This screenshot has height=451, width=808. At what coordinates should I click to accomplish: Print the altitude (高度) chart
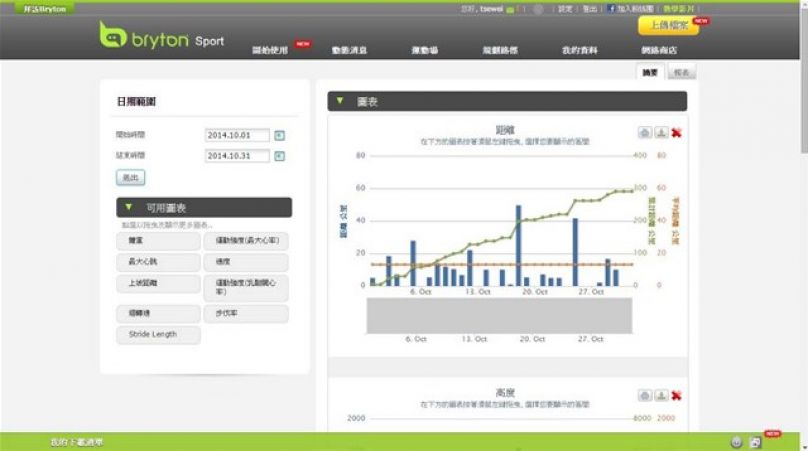[x=645, y=395]
